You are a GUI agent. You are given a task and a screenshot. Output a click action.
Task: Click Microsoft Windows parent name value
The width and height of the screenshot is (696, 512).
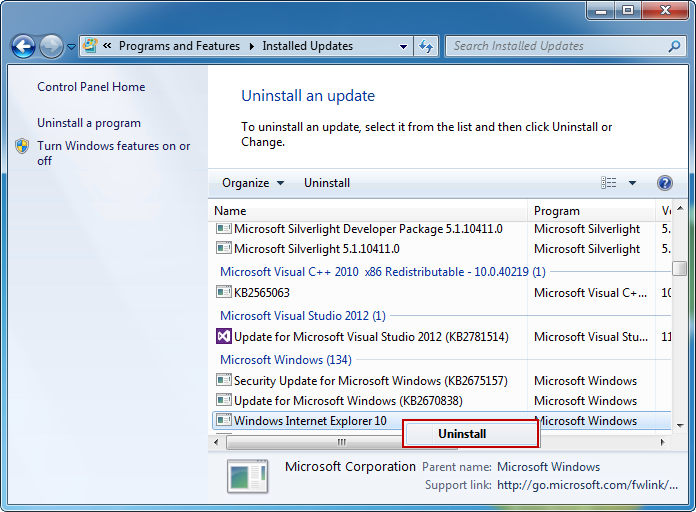click(x=548, y=467)
